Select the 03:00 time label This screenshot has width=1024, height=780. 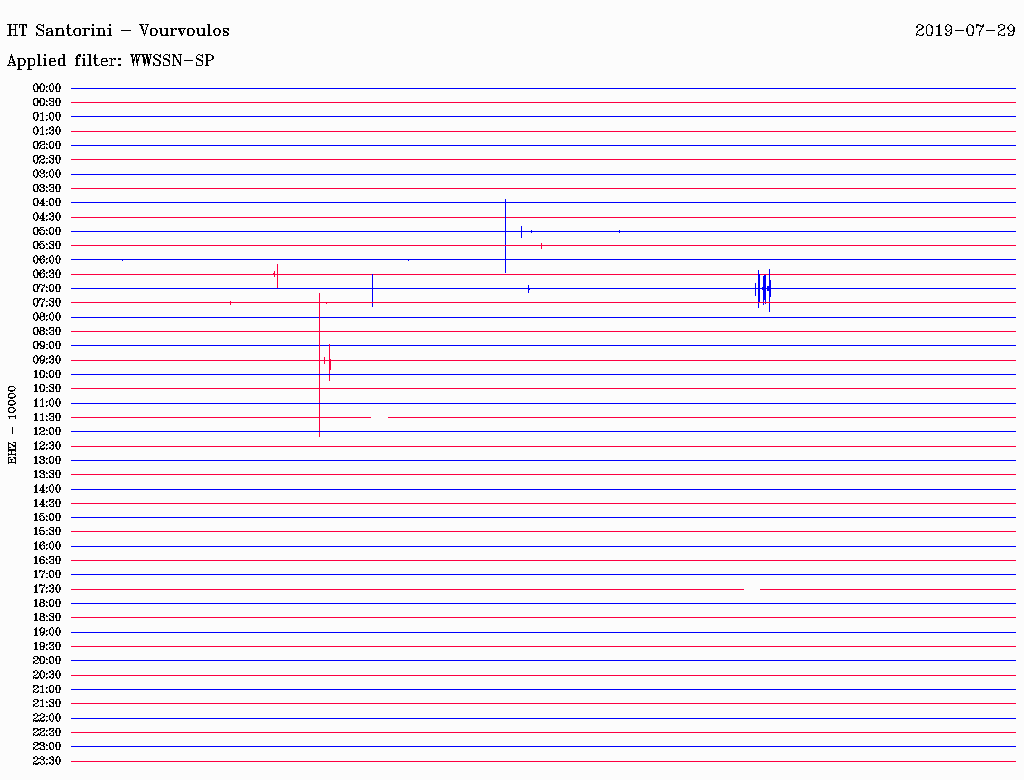click(47, 174)
